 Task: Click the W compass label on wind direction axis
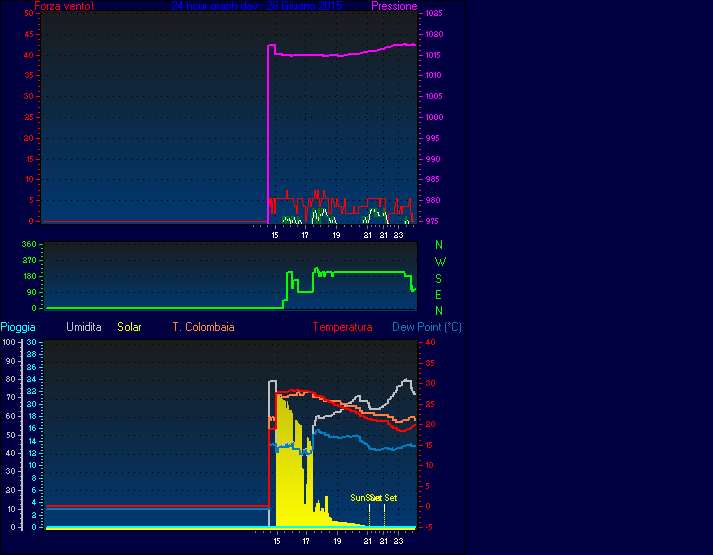[440, 261]
